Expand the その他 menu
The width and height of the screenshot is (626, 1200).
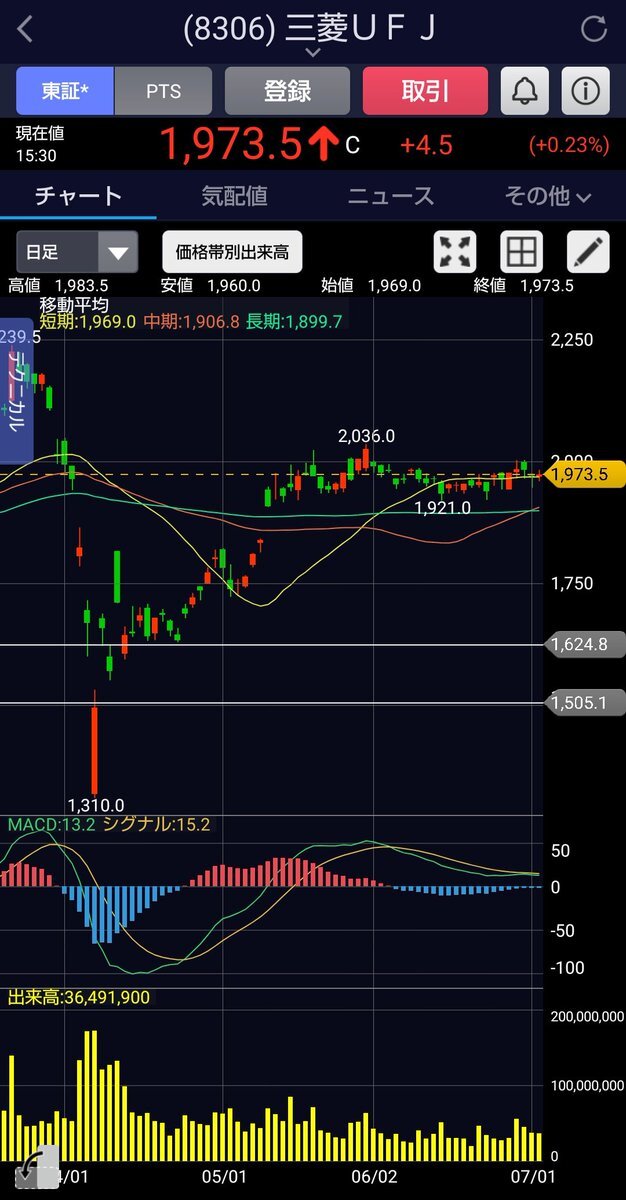547,196
